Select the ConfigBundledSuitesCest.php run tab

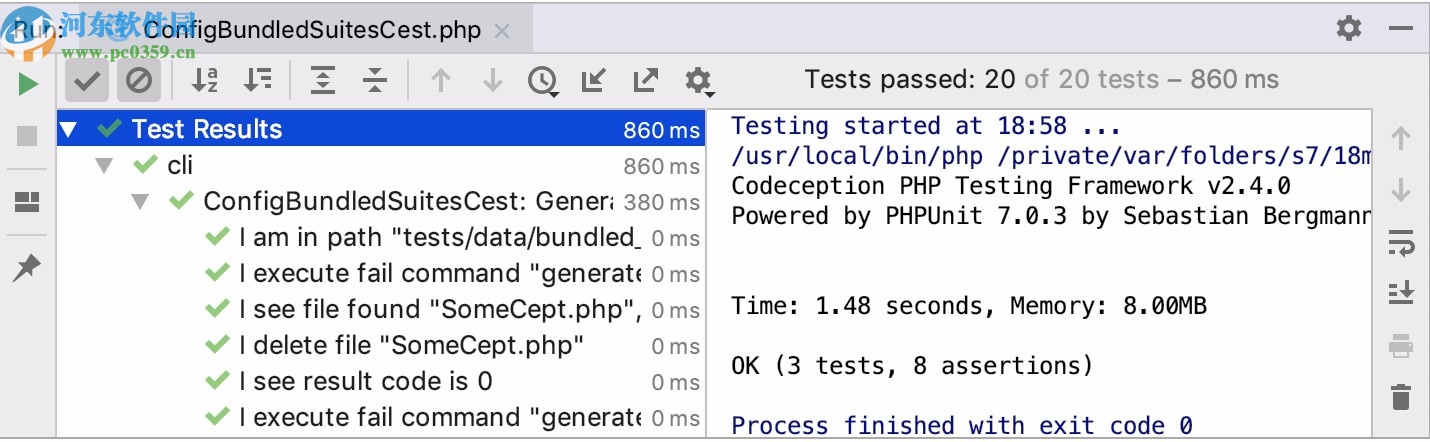pos(312,30)
